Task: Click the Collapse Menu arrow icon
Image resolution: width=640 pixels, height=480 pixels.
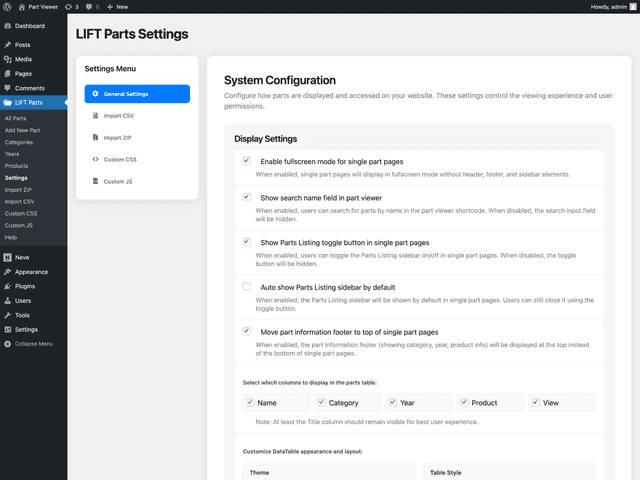Action: point(7,344)
